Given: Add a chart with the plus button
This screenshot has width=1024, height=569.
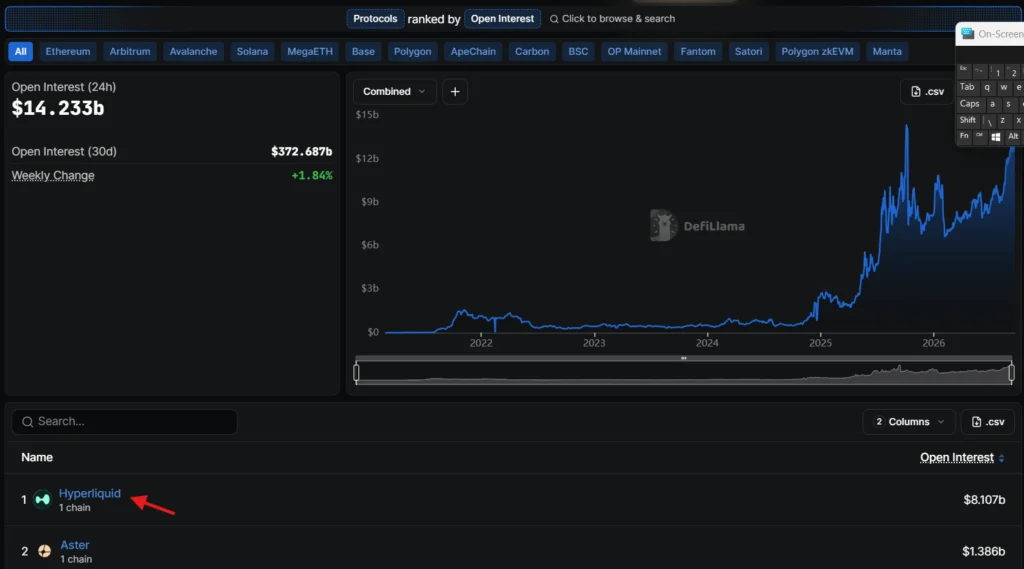Looking at the screenshot, I should pos(455,91).
